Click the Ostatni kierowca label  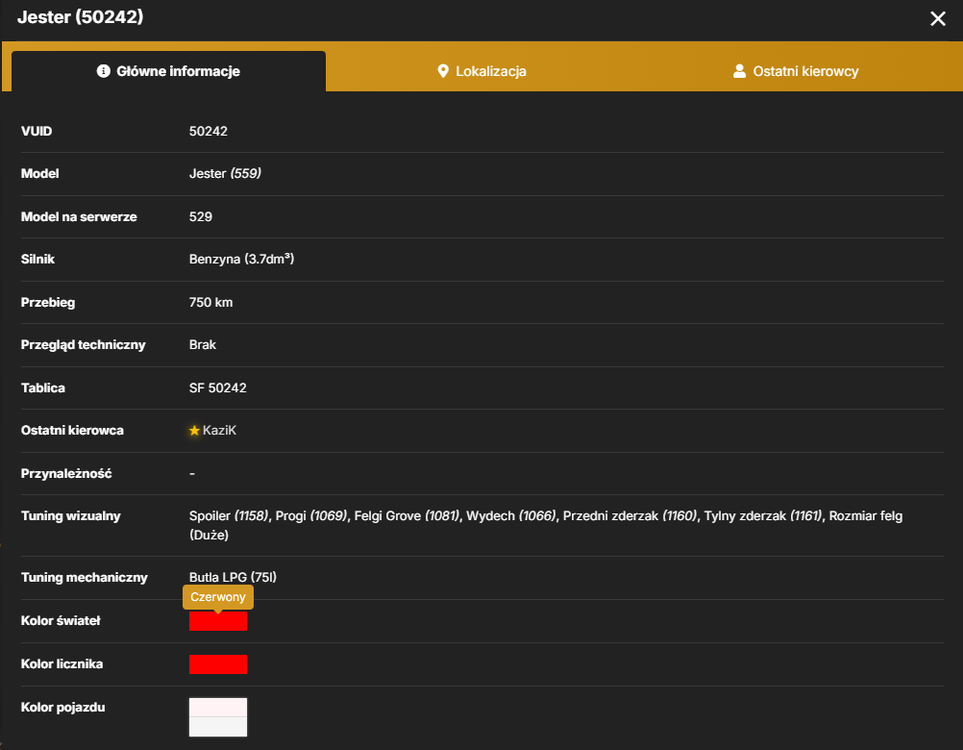click(72, 431)
